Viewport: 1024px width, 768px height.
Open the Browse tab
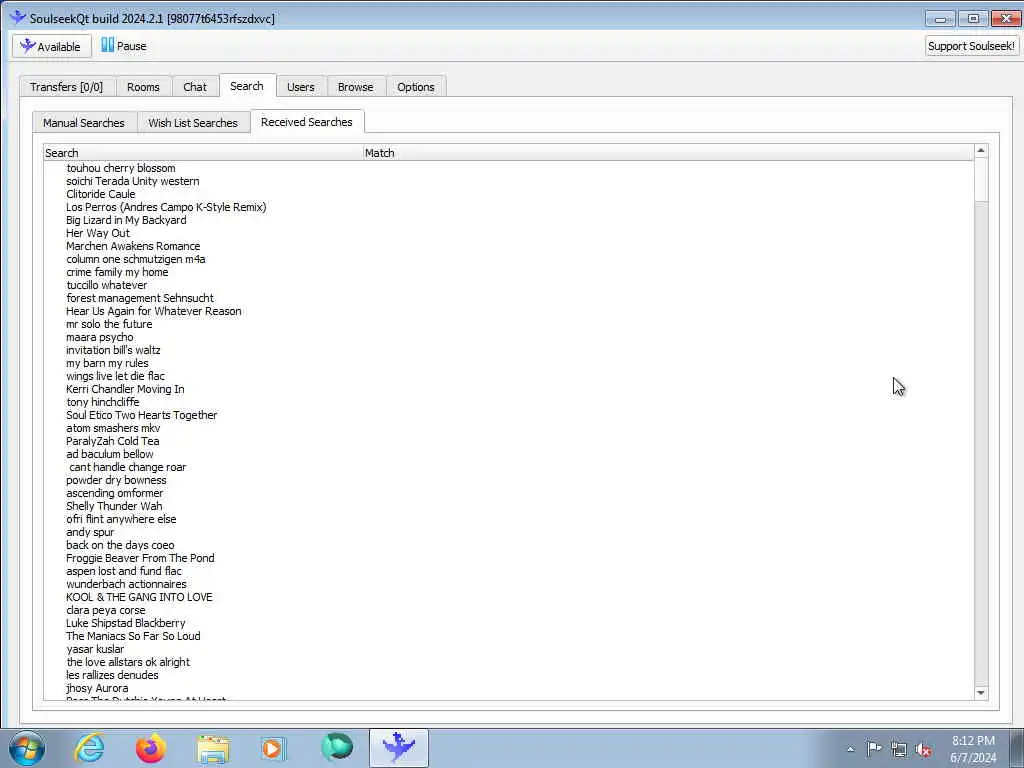point(355,87)
